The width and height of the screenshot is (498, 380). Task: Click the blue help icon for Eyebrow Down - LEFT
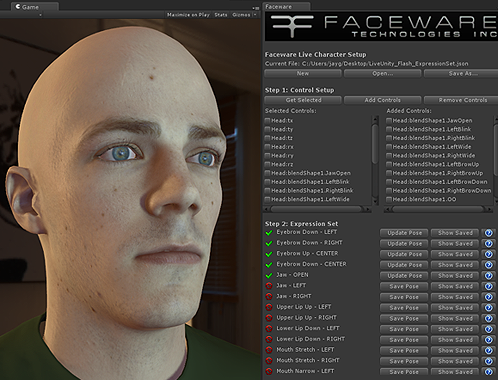[x=488, y=233]
